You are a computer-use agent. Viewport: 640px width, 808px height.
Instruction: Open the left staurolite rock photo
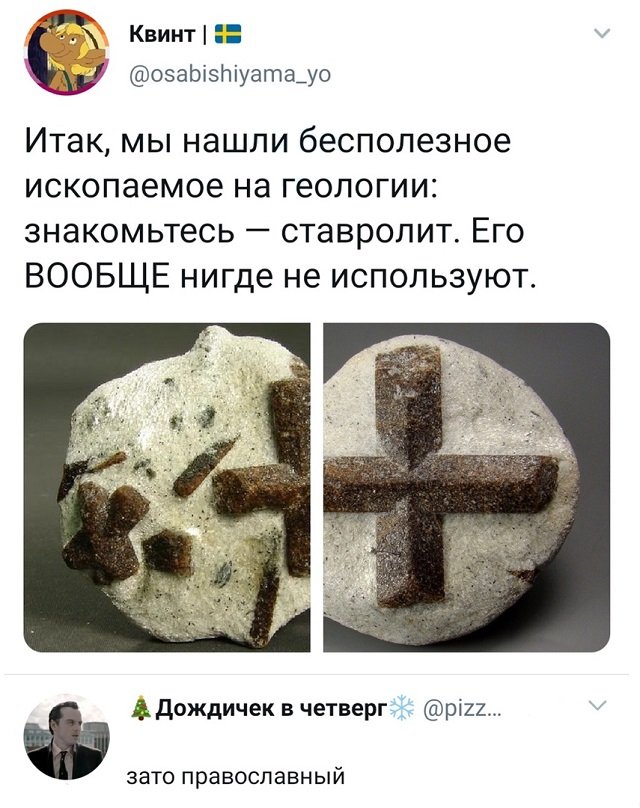point(167,487)
